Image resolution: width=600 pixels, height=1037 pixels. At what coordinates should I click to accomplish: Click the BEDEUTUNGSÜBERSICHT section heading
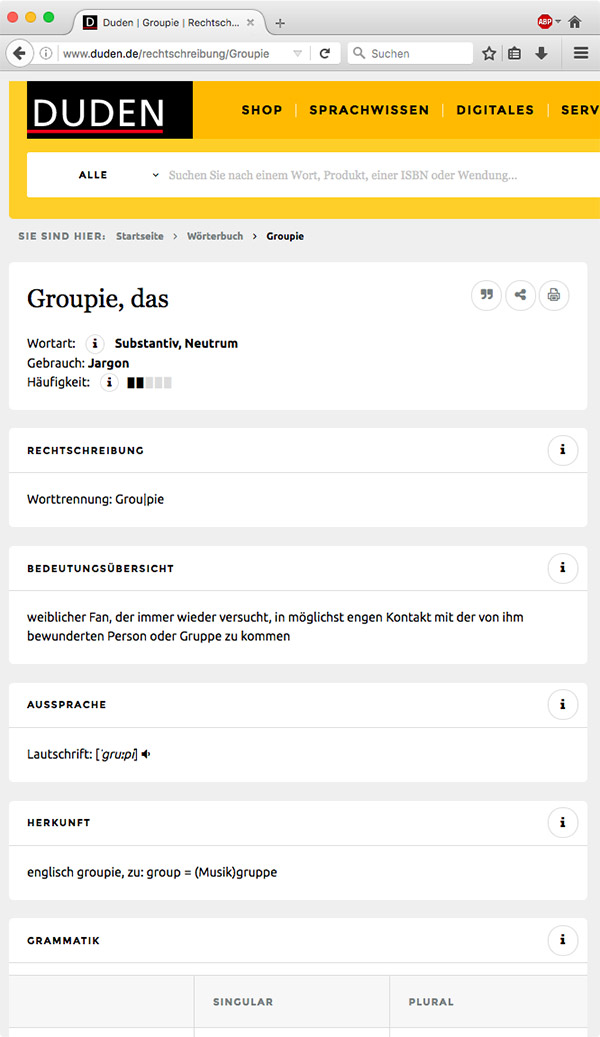click(x=101, y=568)
